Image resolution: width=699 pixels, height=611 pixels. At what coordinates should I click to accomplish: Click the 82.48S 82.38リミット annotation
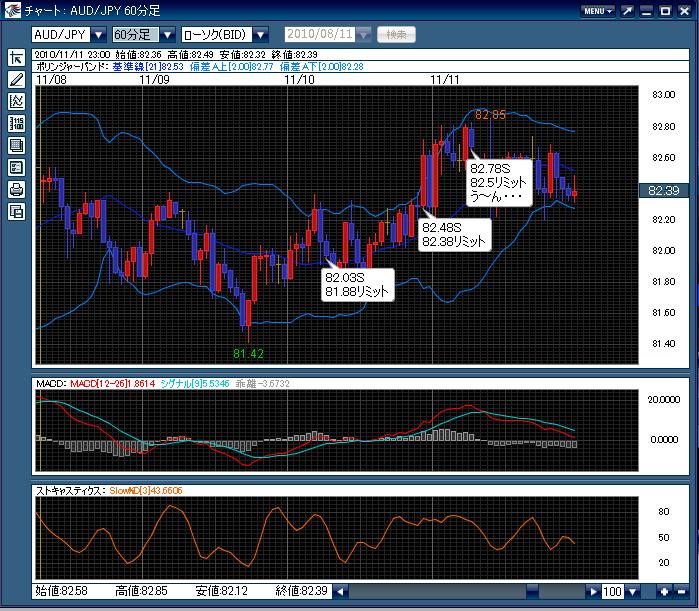tap(455, 235)
